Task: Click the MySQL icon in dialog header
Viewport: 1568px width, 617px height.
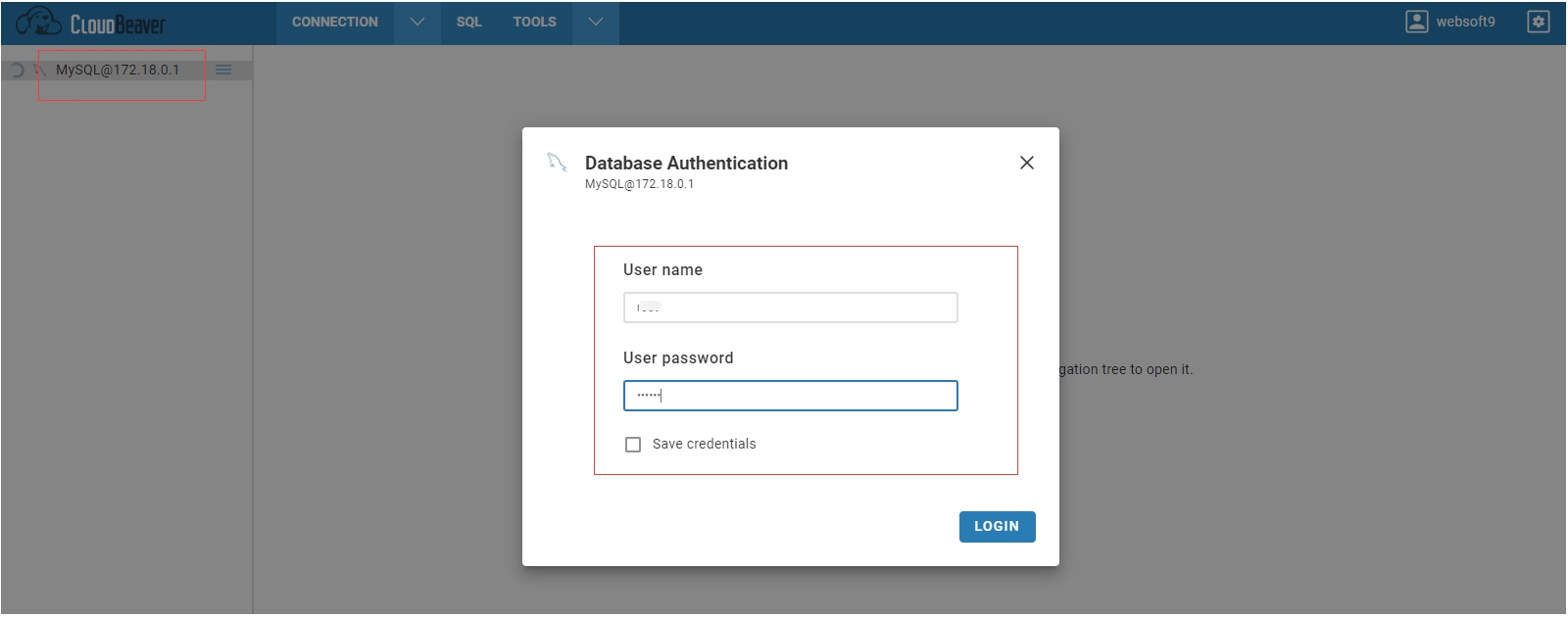Action: [557, 163]
